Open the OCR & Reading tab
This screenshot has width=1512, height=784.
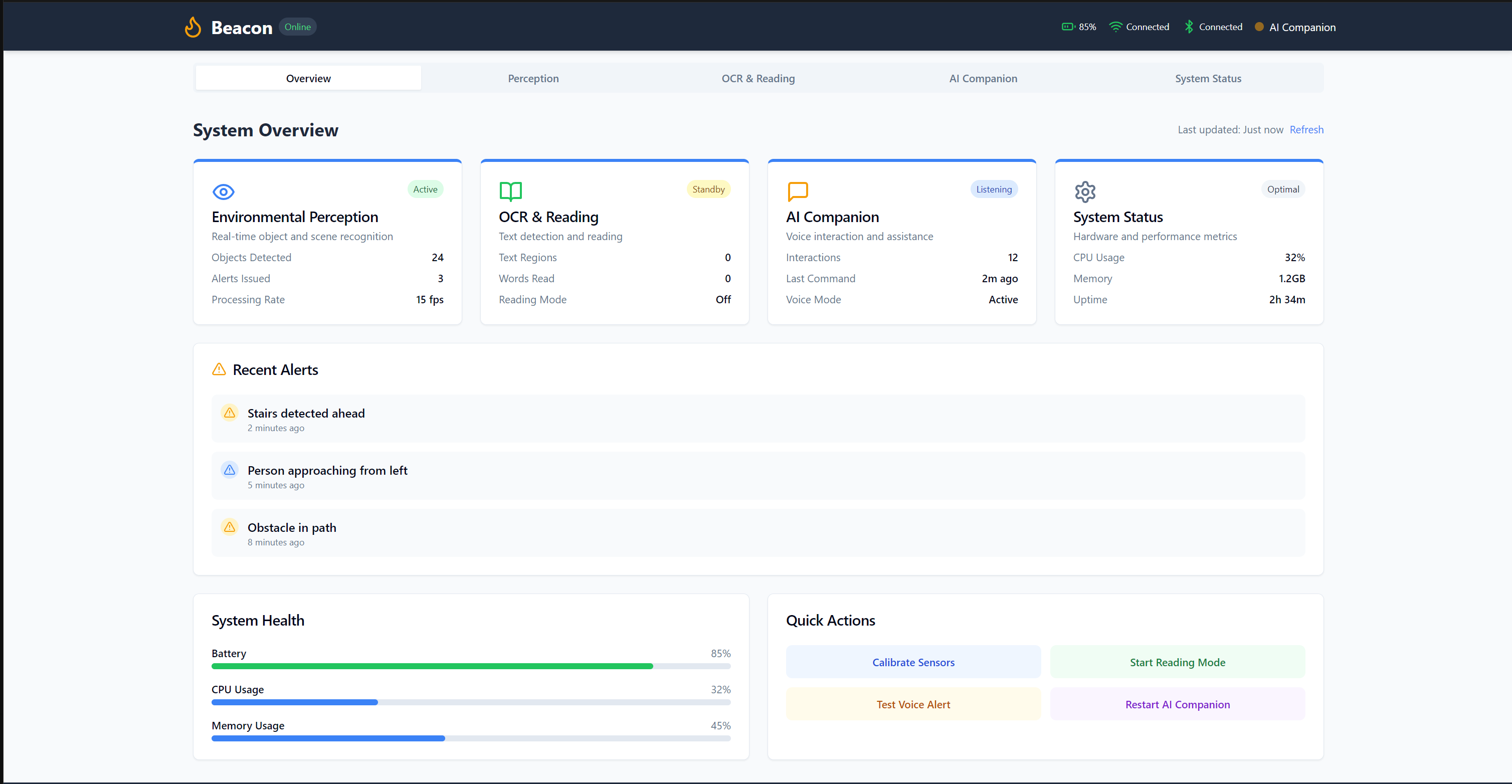(758, 78)
